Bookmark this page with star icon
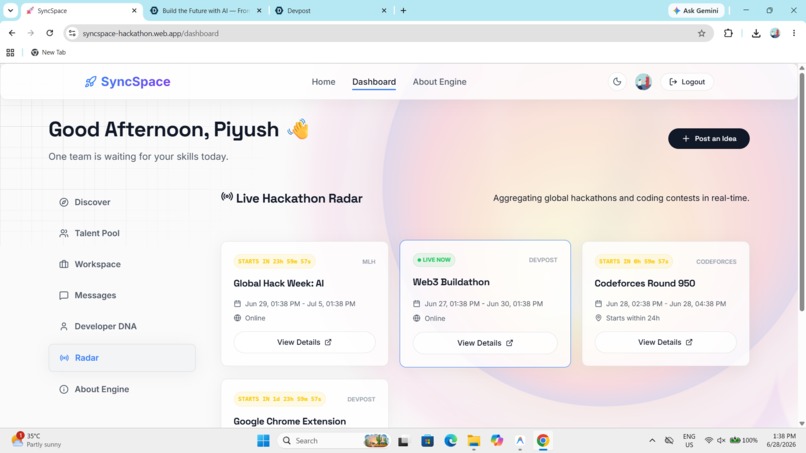 tap(702, 33)
